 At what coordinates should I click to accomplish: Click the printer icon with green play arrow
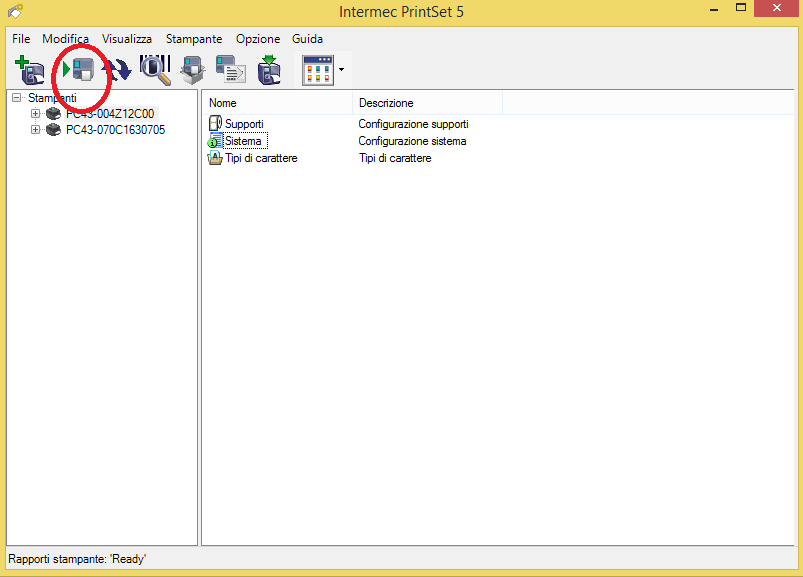click(x=78, y=69)
